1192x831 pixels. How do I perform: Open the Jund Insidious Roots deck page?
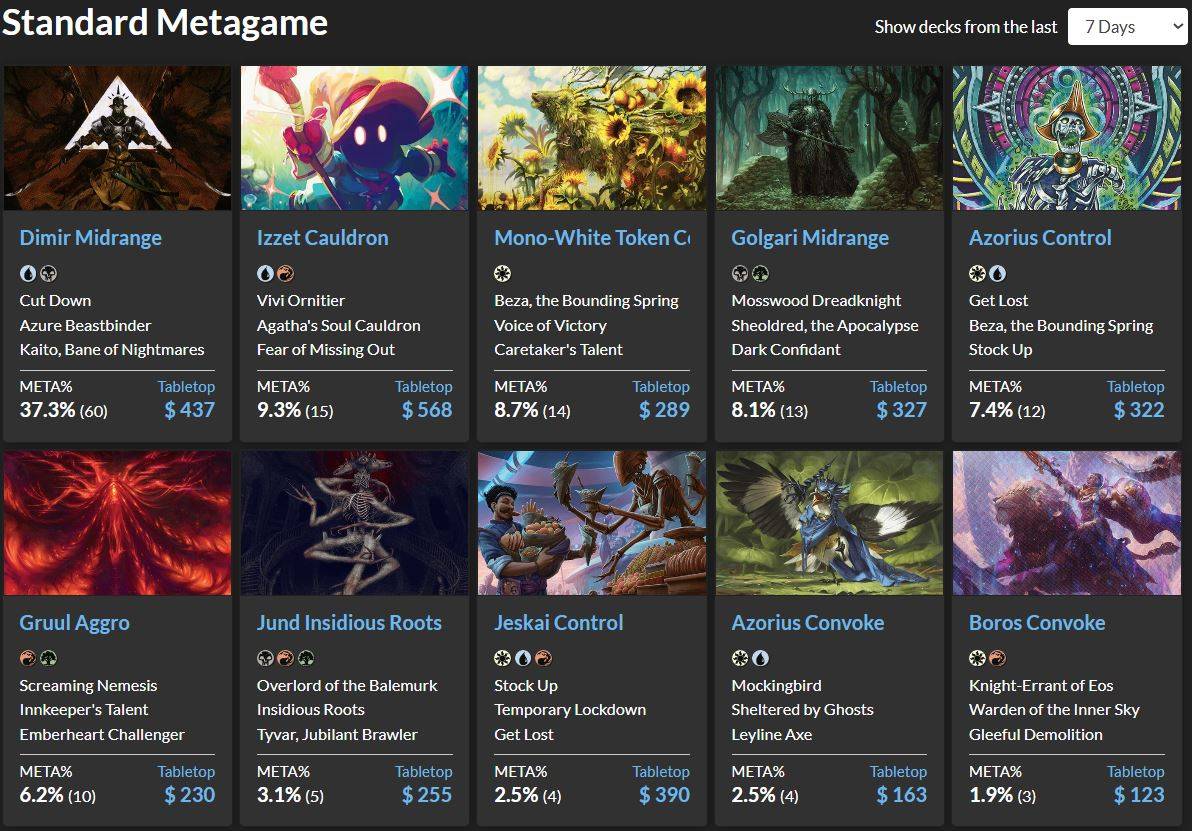point(349,623)
